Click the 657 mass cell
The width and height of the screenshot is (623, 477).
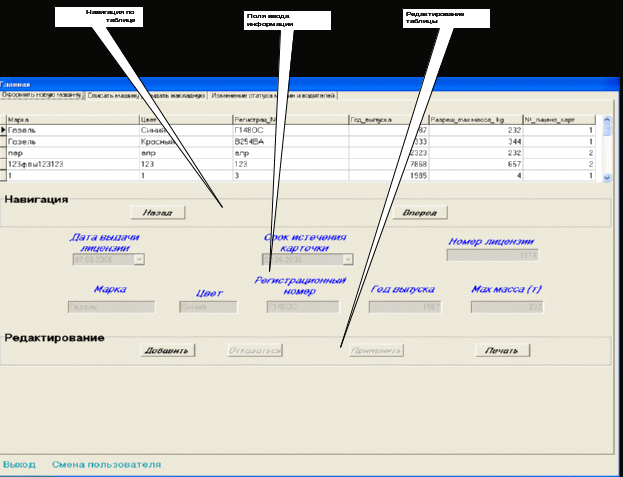[476, 164]
